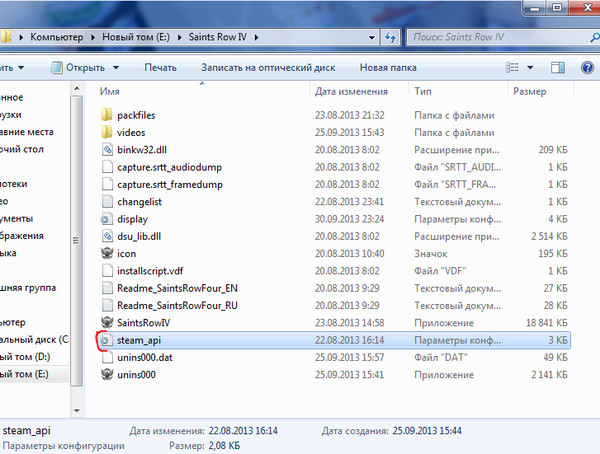
Task: Open the packfiles folder icon
Action: point(107,115)
